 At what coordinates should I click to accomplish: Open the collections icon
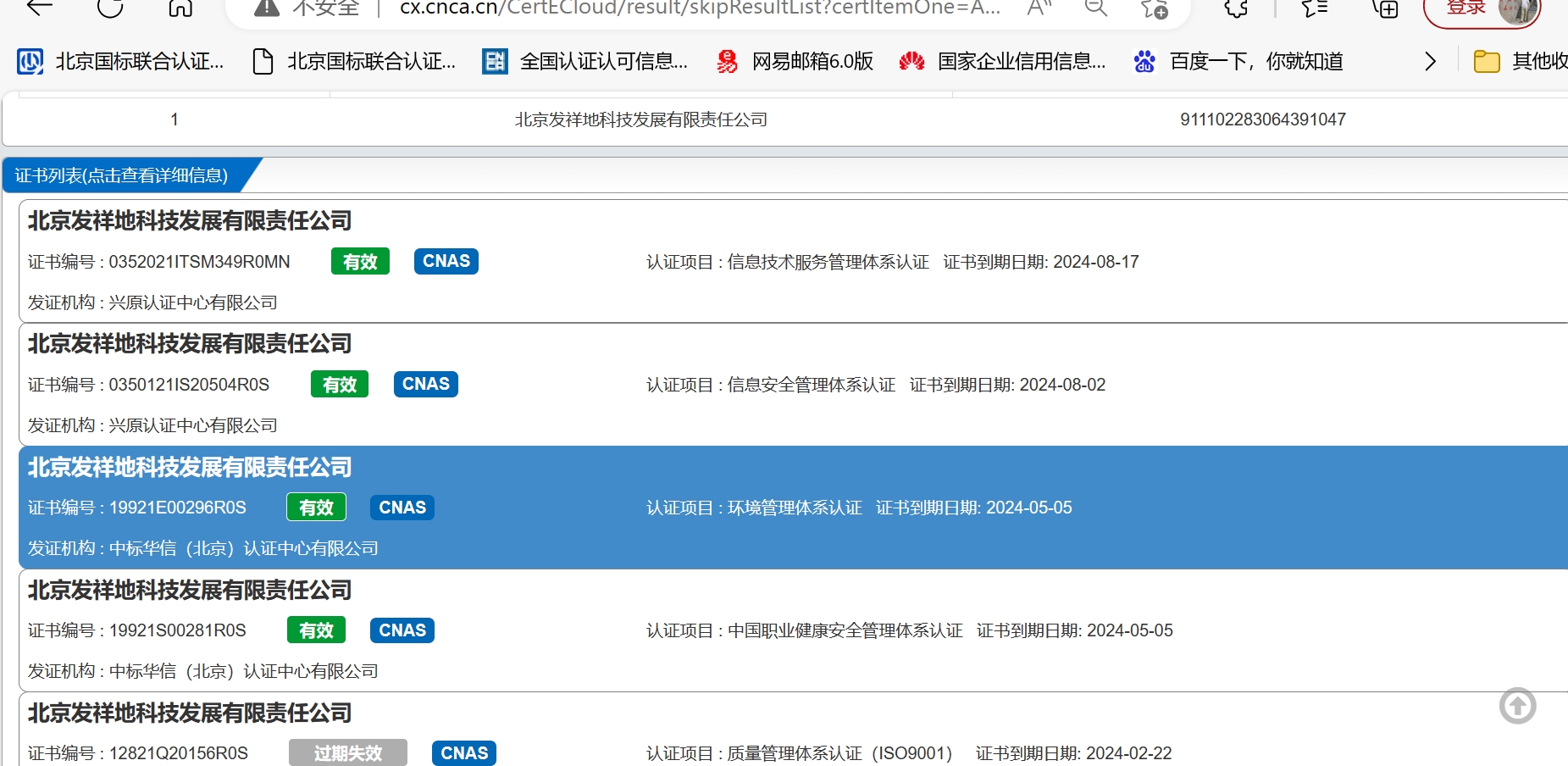[1385, 8]
